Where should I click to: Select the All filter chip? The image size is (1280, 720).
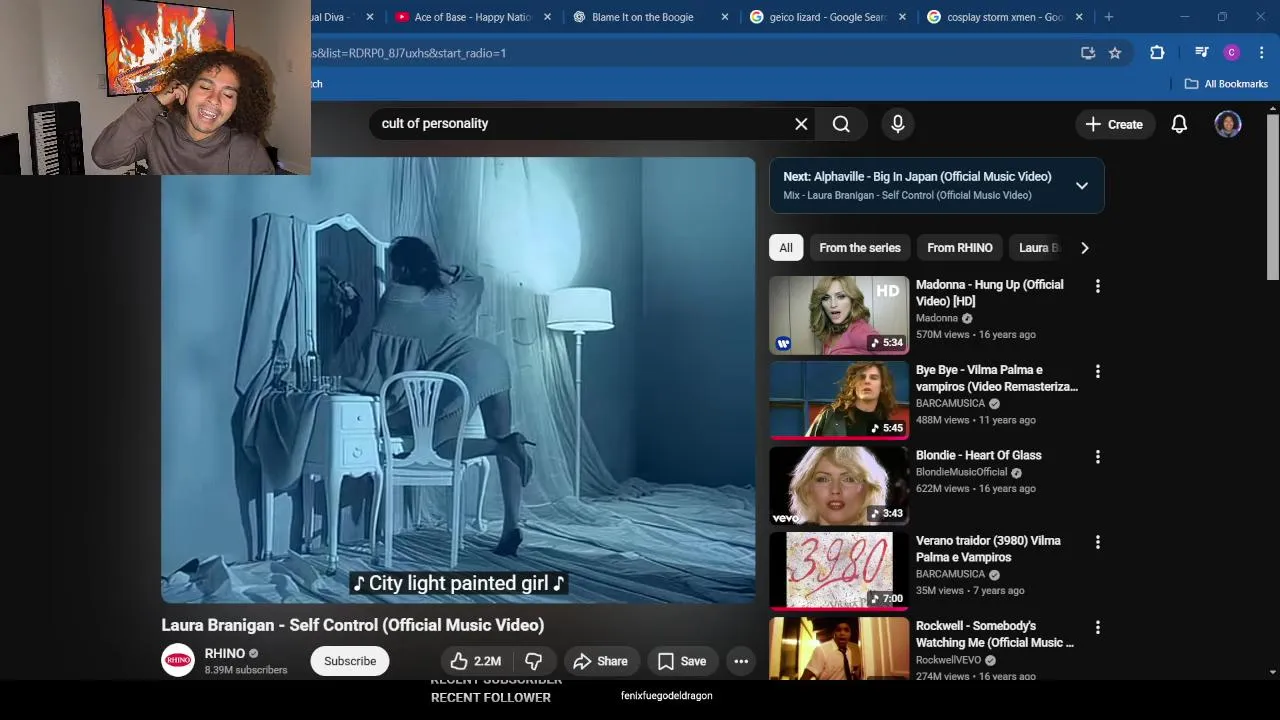[x=786, y=248]
